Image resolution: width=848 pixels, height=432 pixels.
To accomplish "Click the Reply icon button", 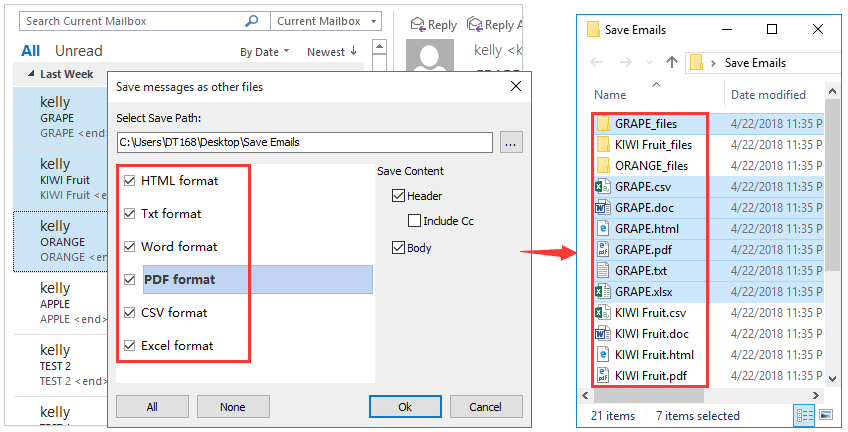I will [434, 25].
